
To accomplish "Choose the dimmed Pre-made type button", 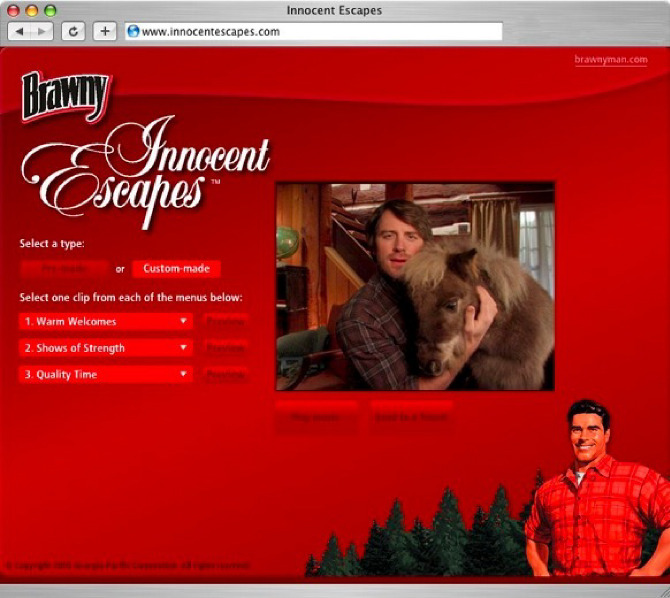I will pyautogui.click(x=65, y=269).
